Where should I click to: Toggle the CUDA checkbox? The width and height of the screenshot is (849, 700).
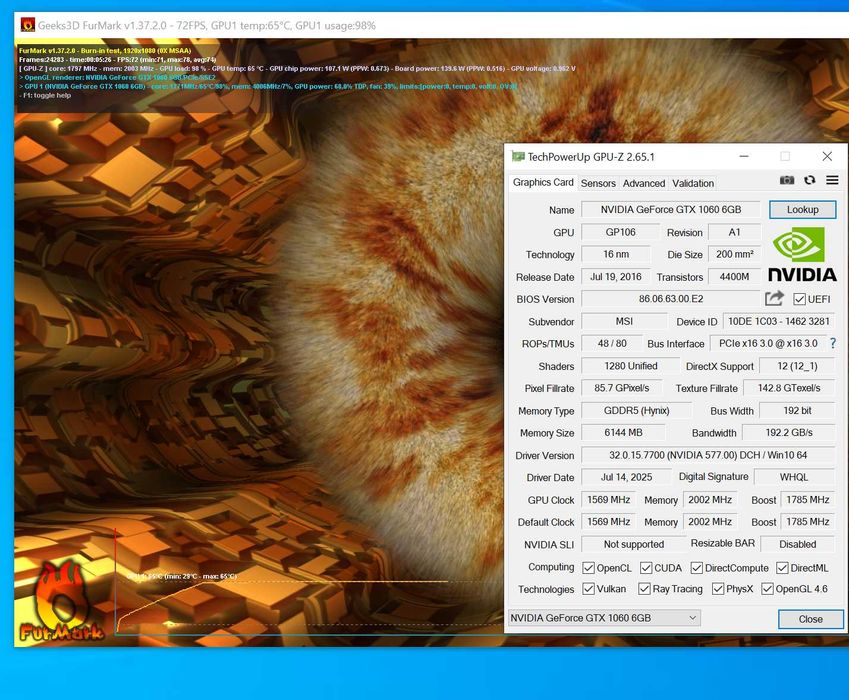coord(645,568)
